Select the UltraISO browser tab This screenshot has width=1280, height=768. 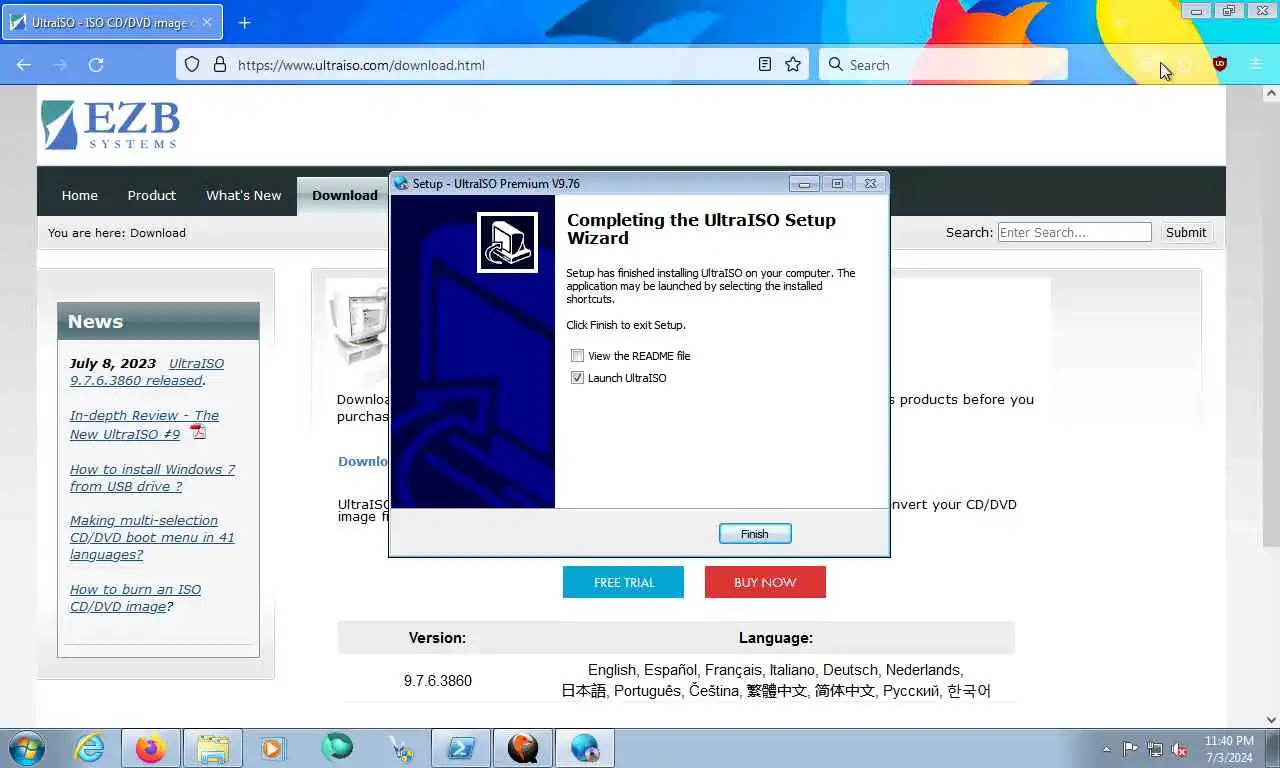[x=112, y=22]
